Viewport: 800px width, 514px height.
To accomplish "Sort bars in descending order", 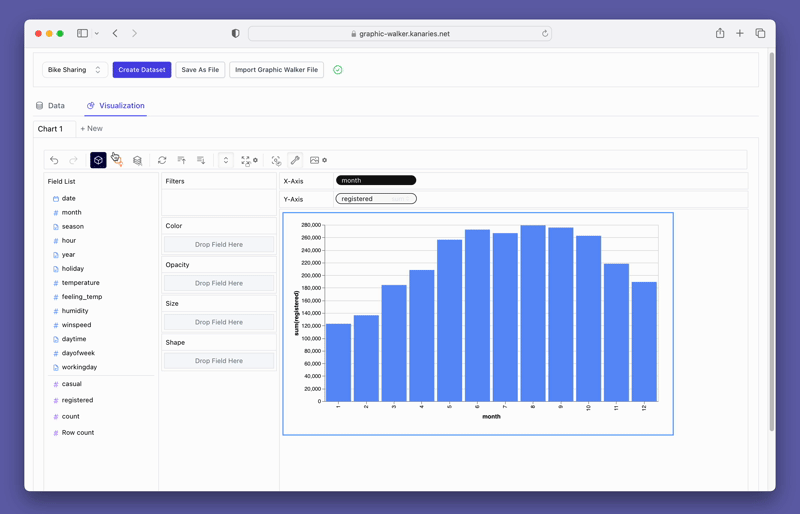I will point(201,160).
